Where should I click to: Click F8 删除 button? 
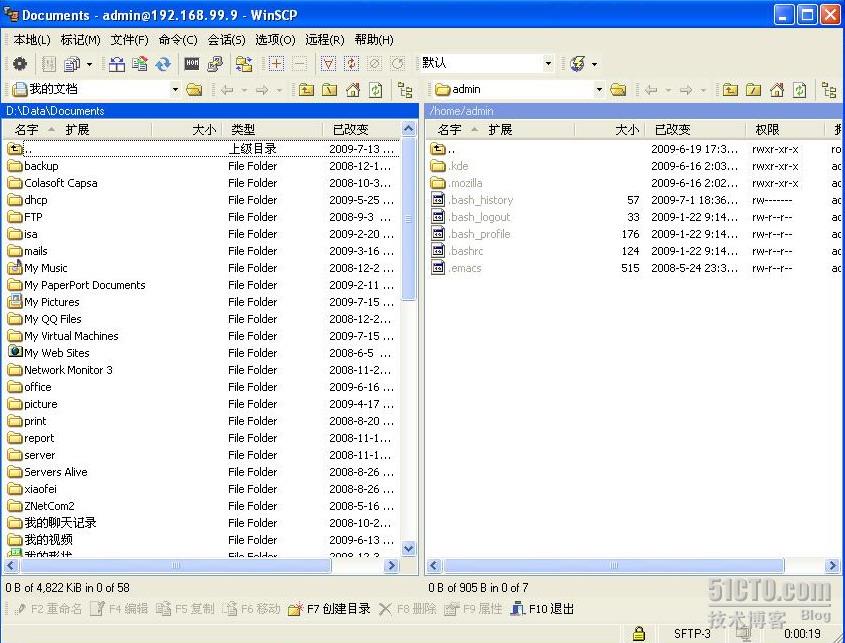(x=407, y=609)
